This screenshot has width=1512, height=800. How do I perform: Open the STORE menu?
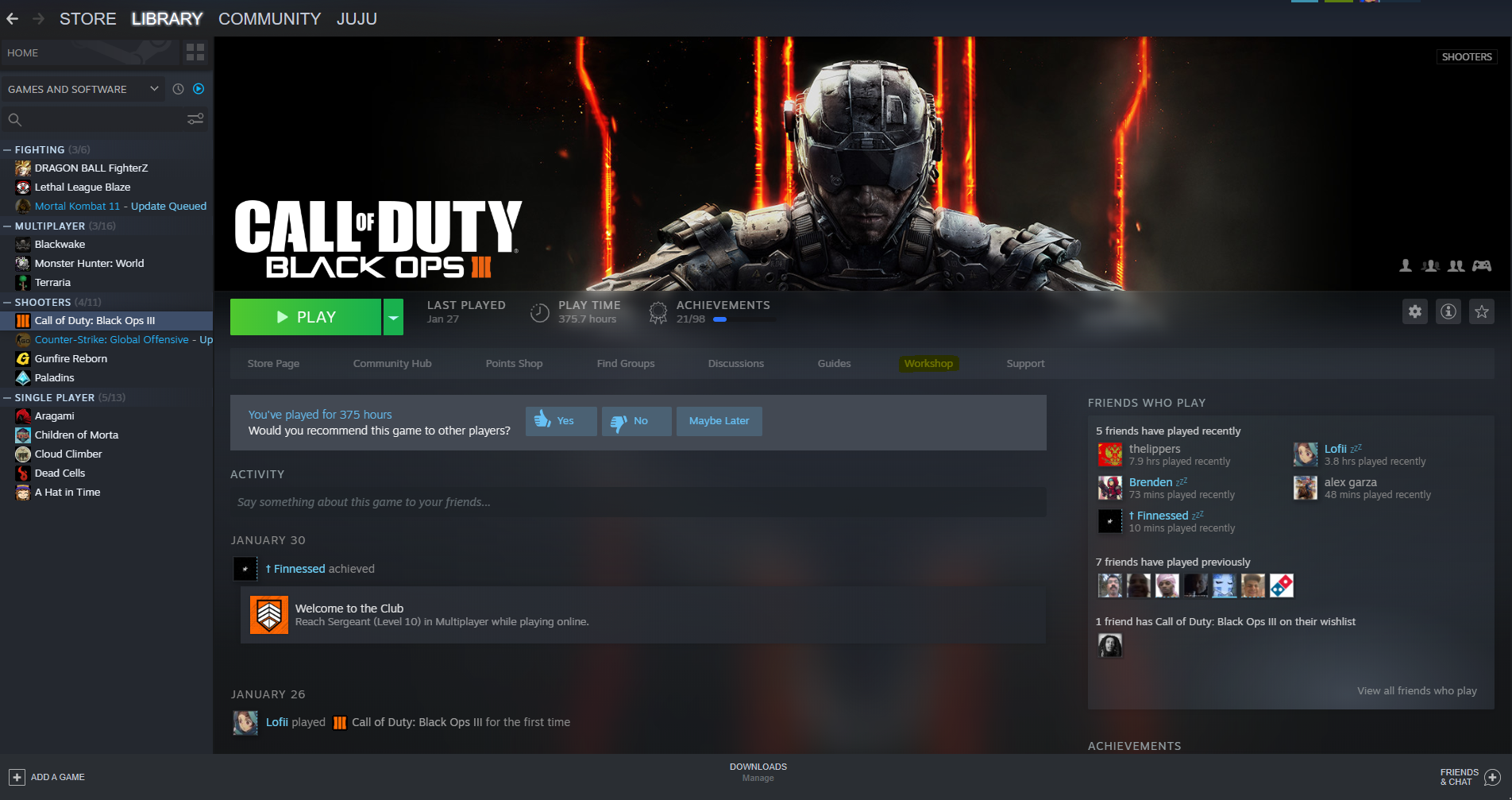point(87,18)
